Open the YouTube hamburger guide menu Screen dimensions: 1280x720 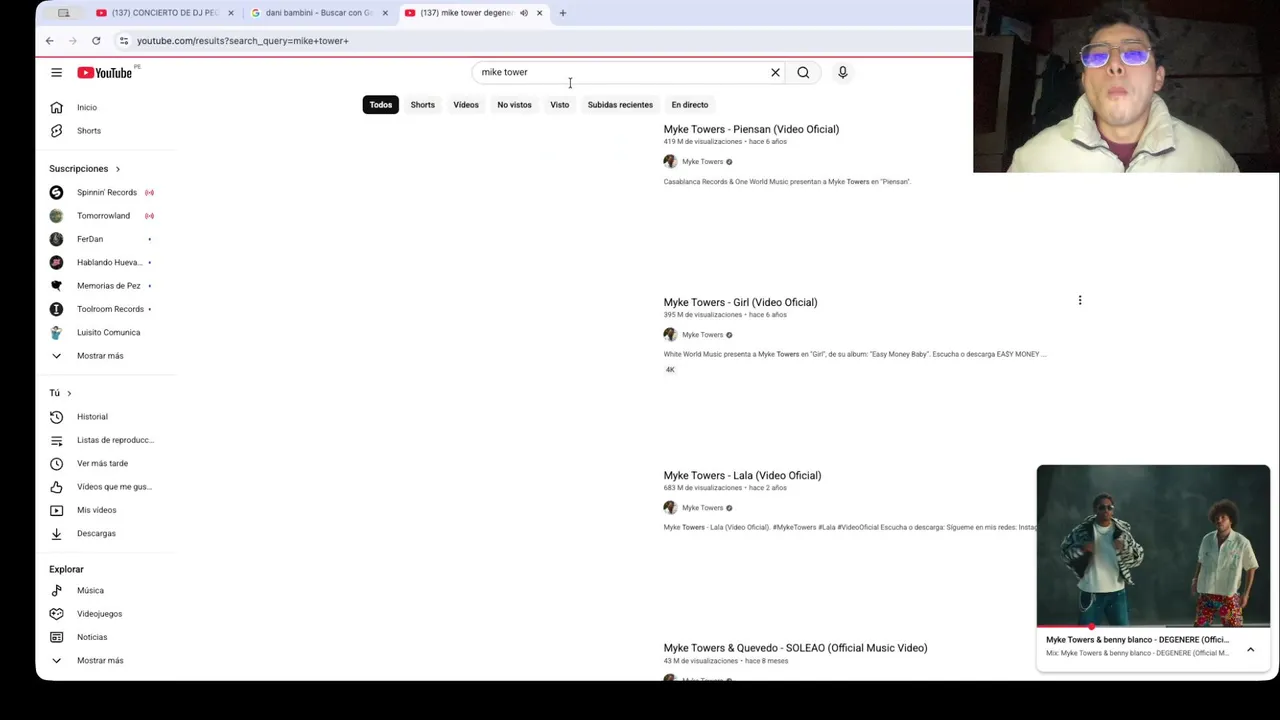[56, 72]
